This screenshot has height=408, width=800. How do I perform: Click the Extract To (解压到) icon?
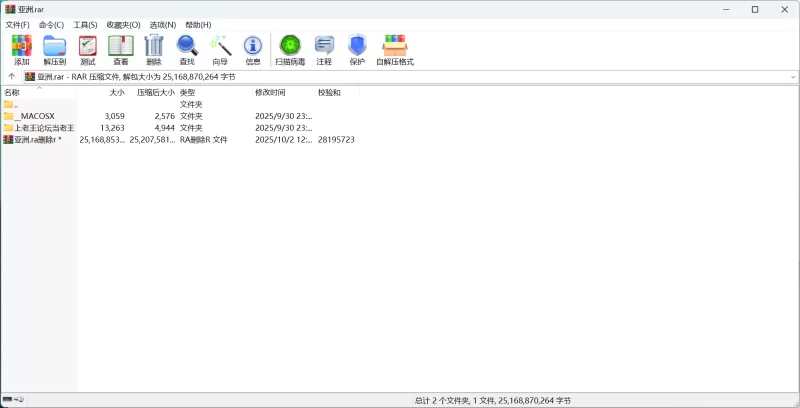[x=54, y=48]
